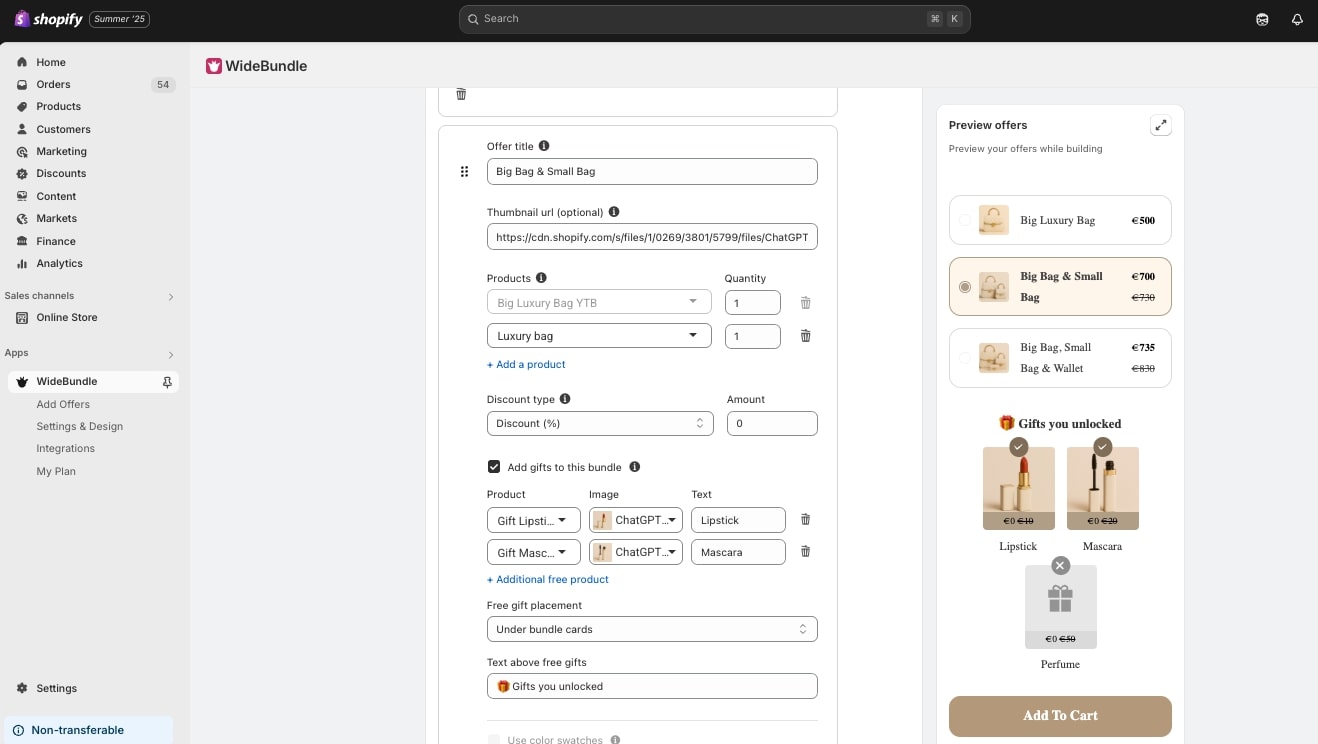Open Settings & Design submenu item
This screenshot has width=1318, height=744.
click(x=80, y=426)
